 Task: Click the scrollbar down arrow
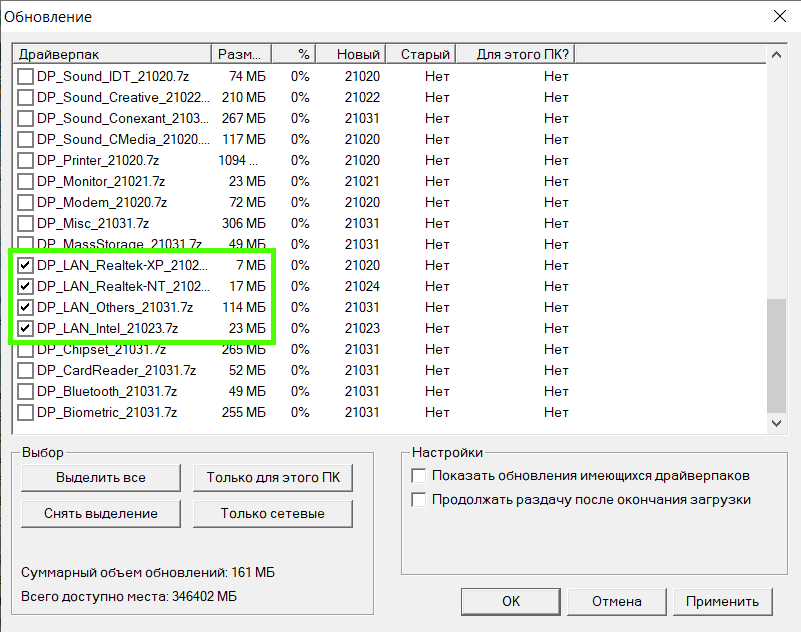tap(776, 424)
